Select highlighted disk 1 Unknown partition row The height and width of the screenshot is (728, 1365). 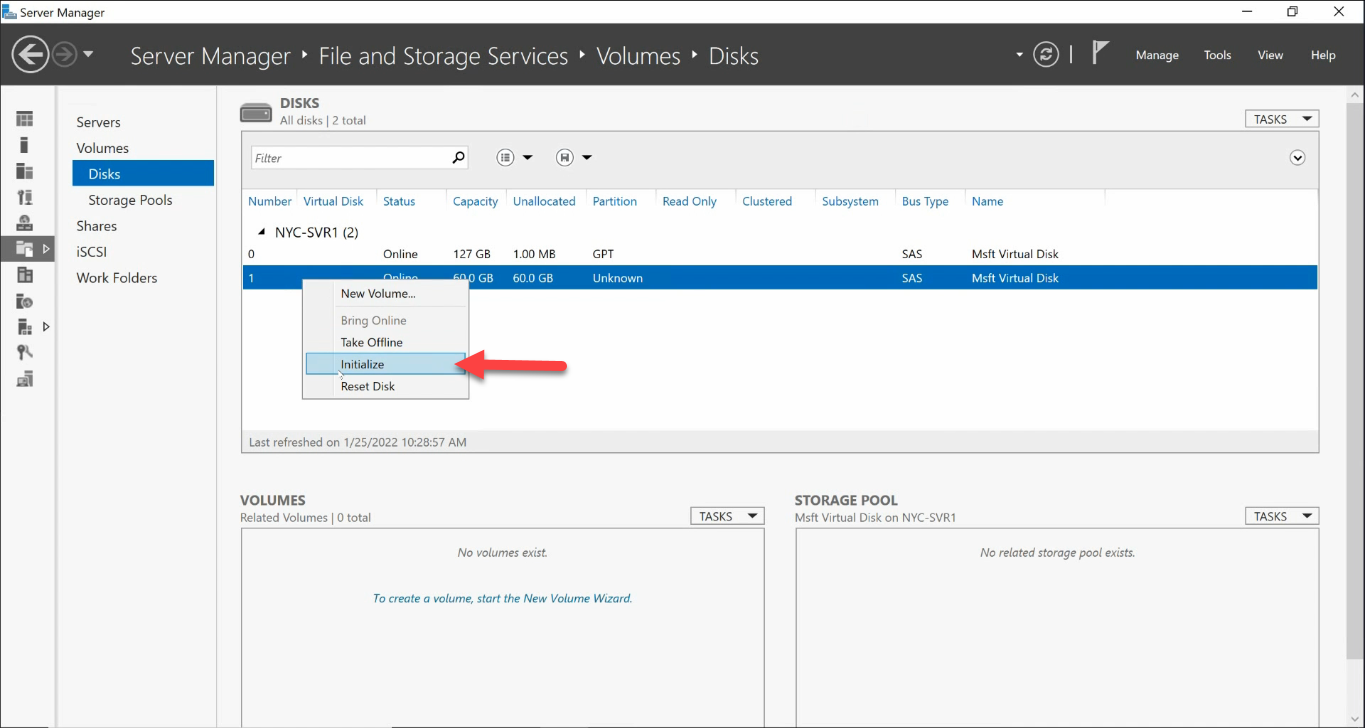(x=780, y=278)
